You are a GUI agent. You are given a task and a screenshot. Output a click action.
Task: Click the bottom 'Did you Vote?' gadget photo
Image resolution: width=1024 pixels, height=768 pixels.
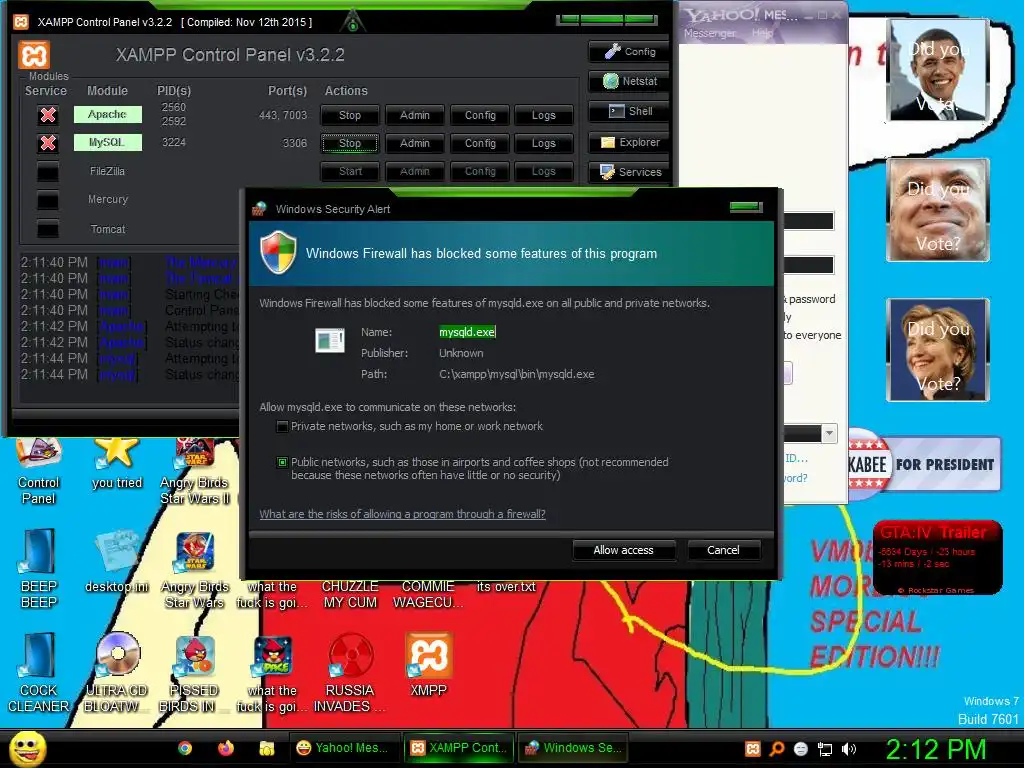[x=937, y=350]
